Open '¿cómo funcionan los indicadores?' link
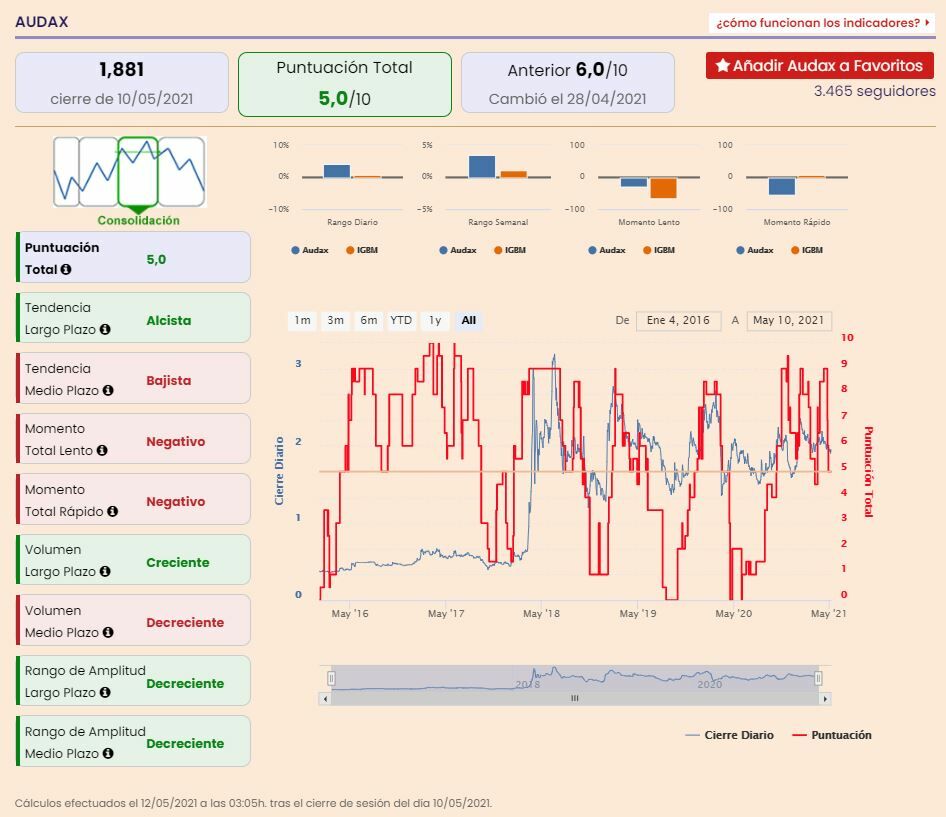 (822, 23)
